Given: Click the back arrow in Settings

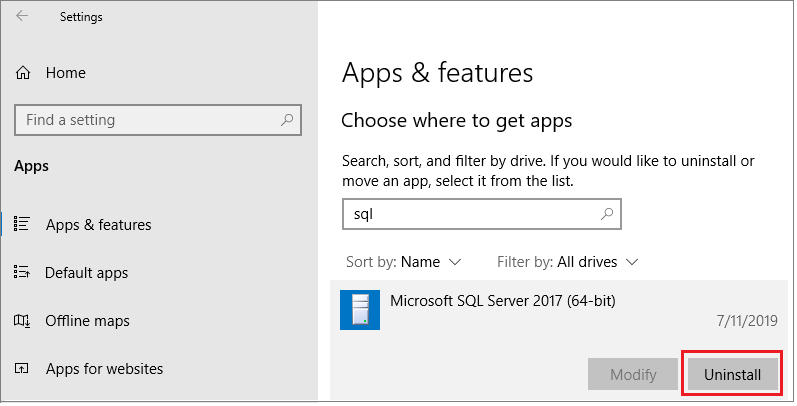Looking at the screenshot, I should (x=22, y=17).
